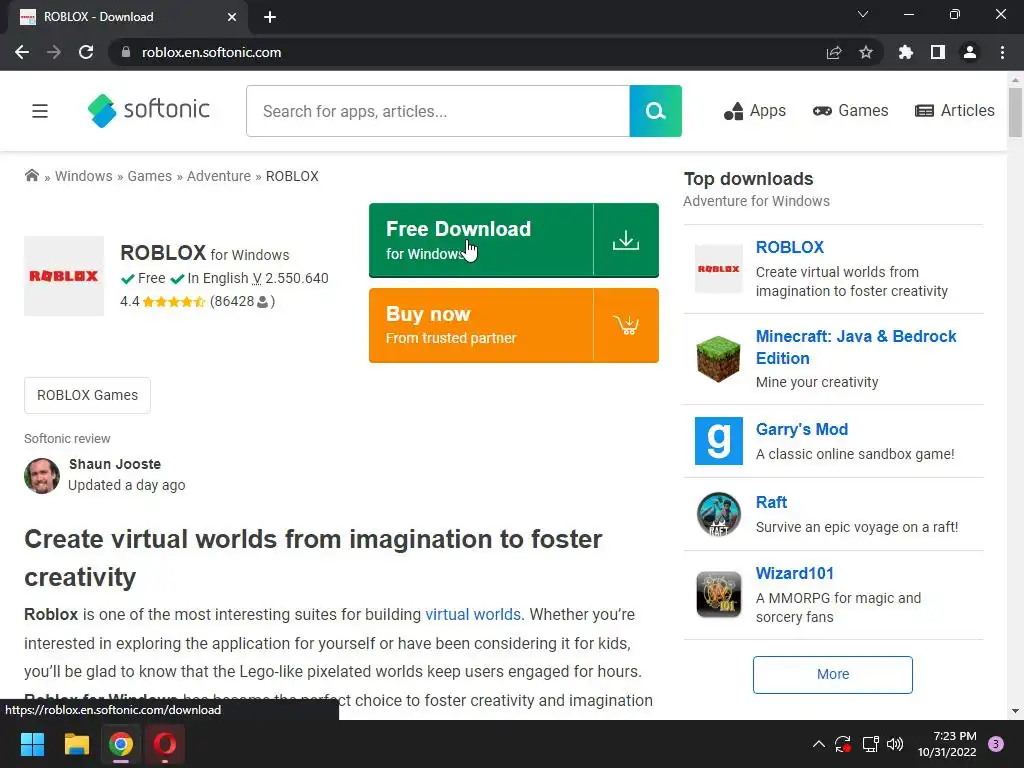Image resolution: width=1024 pixels, height=768 pixels.
Task: Open Chrome's three-dot menu
Action: [x=1002, y=52]
